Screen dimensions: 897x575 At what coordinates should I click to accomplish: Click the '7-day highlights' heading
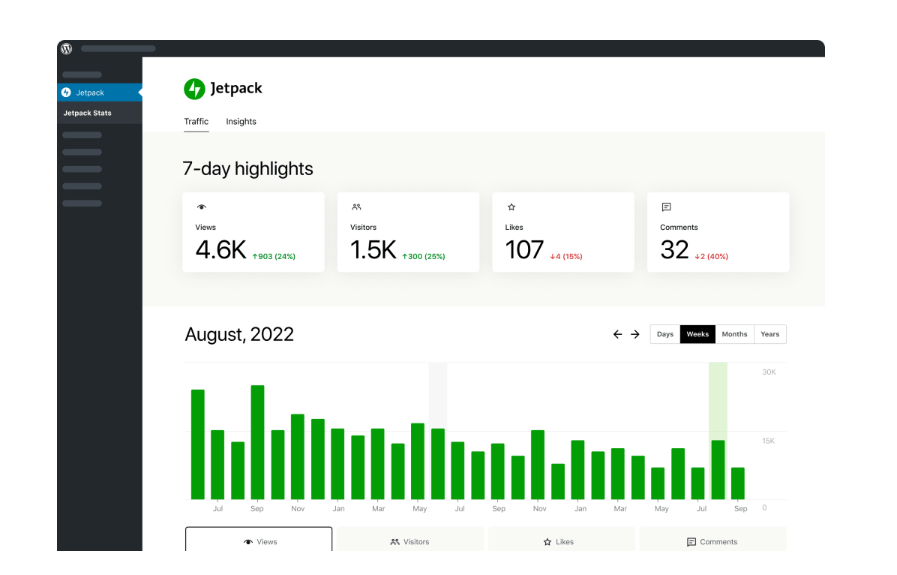coord(248,169)
